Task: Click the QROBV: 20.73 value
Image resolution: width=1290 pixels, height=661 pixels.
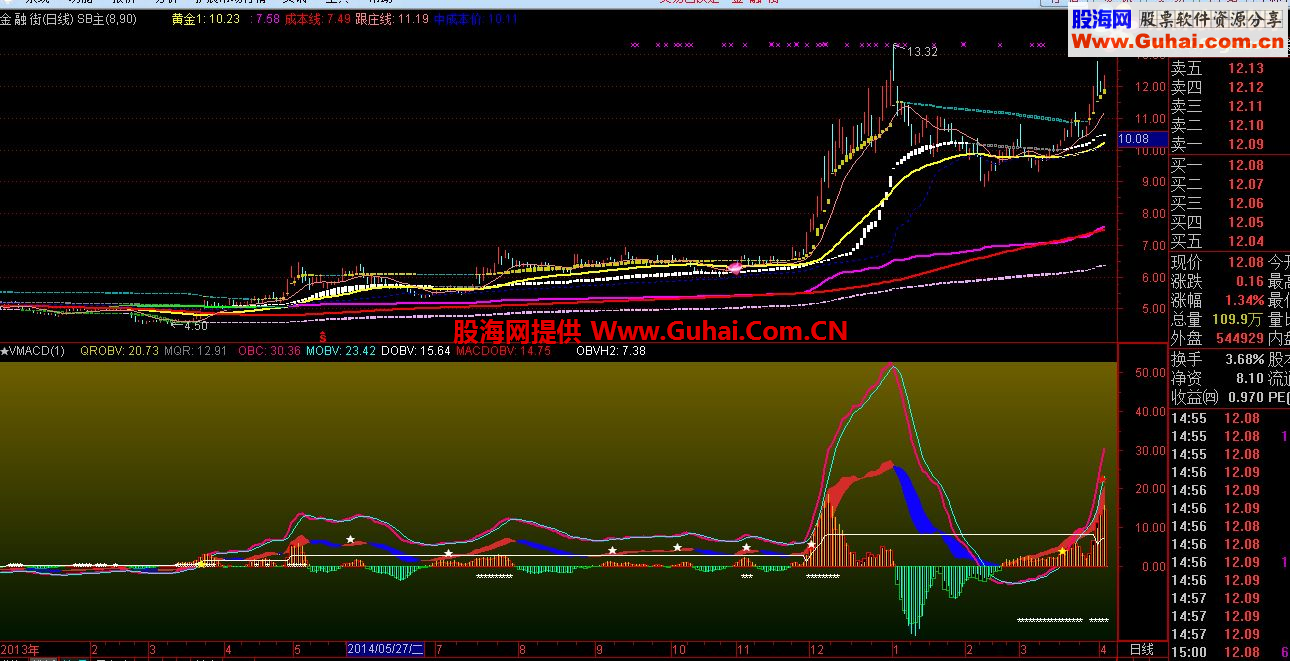Action: click(x=119, y=351)
